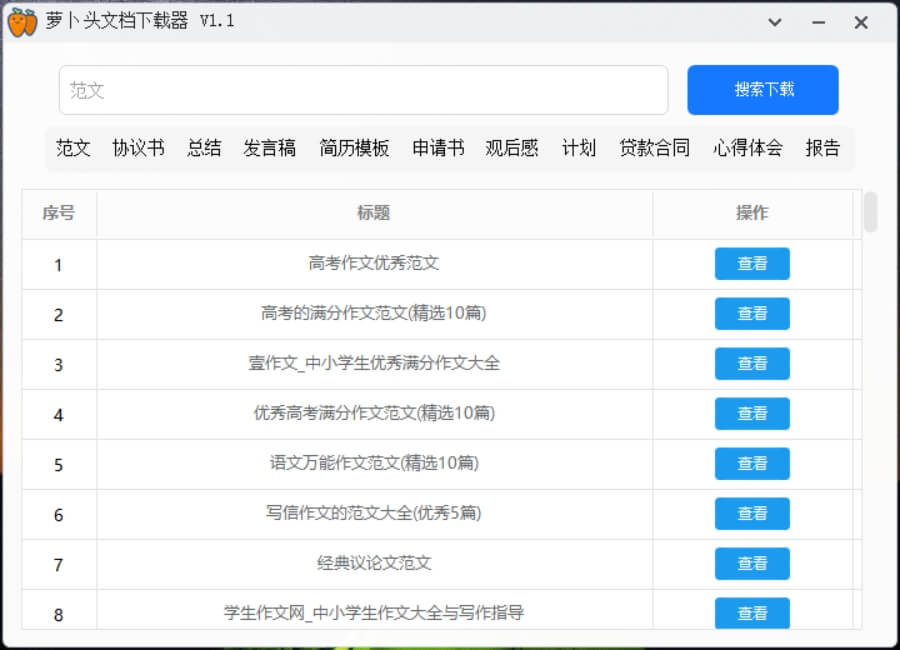900x650 pixels.
Task: Click the 操作 column header
Action: click(x=752, y=213)
